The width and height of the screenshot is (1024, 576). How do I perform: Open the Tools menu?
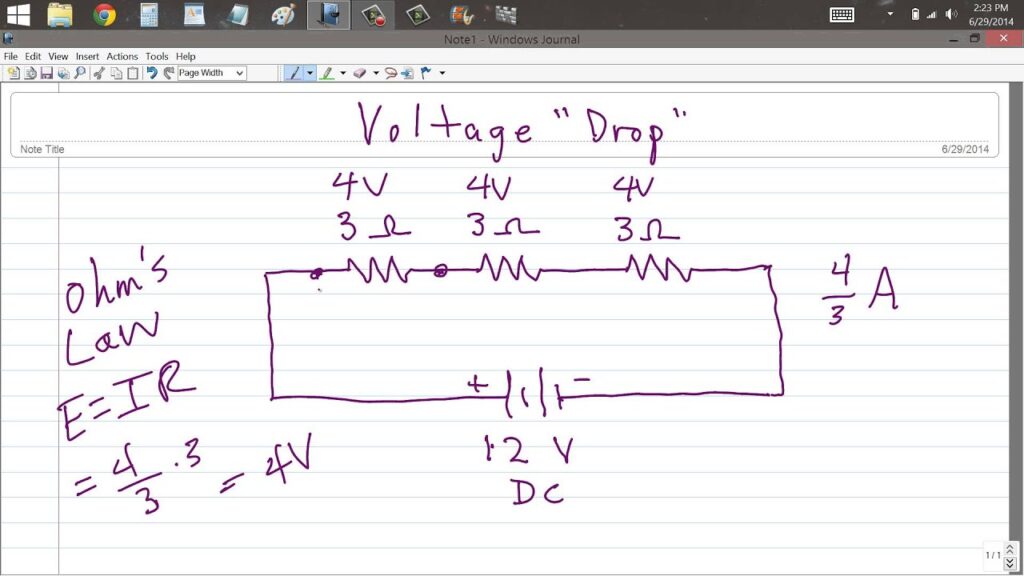click(156, 56)
